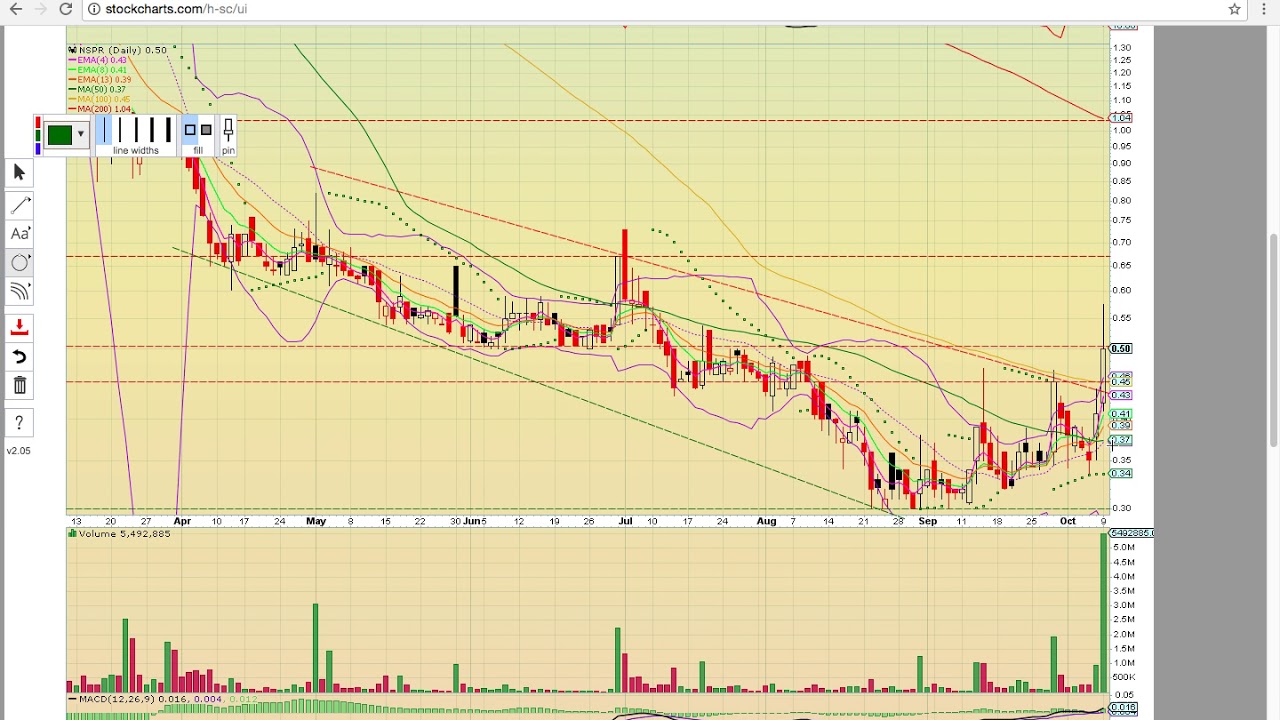
Task: Click the Volume 5,492,885 label
Action: click(119, 534)
